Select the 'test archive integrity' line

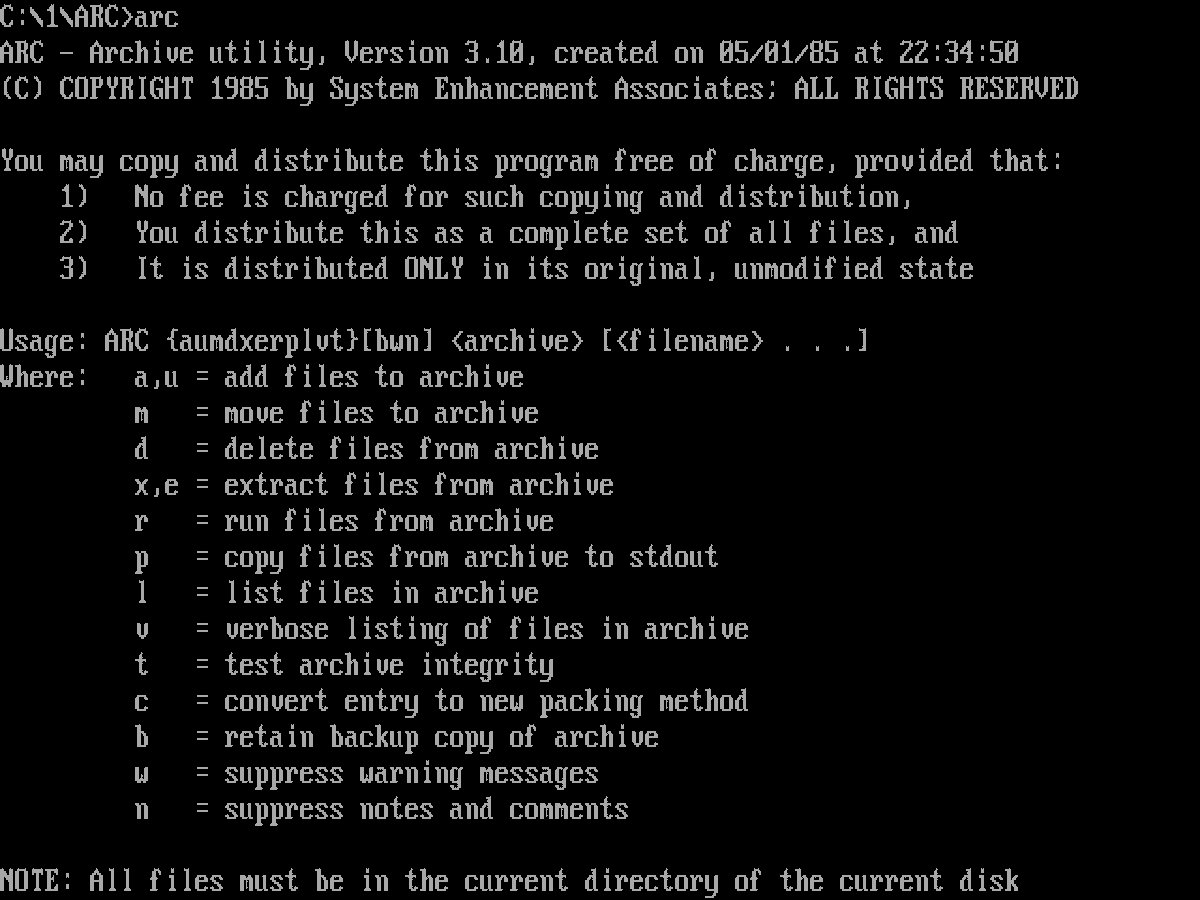pos(344,665)
